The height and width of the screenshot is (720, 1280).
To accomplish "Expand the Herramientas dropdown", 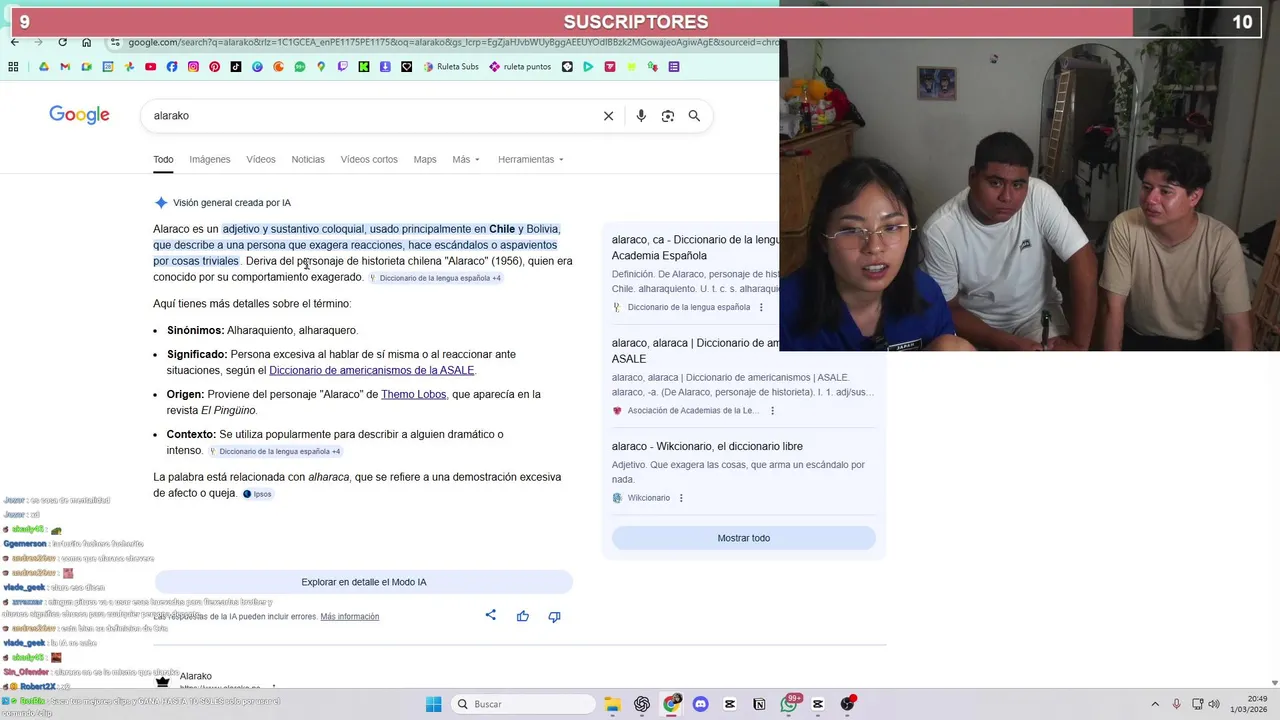I will 531,160.
